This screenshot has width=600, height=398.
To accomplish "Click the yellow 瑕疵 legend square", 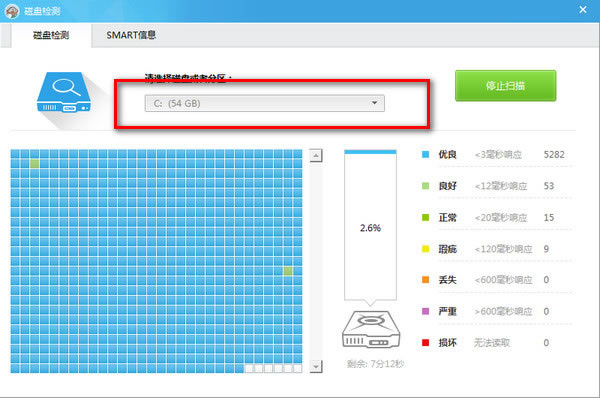I will click(425, 249).
